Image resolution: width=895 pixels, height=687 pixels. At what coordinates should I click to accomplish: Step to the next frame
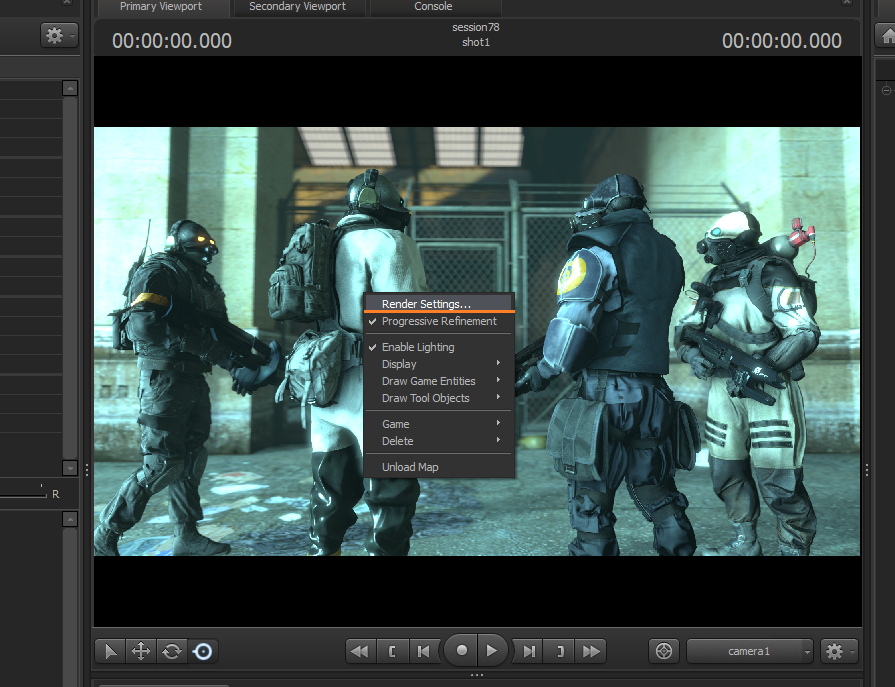pos(529,651)
